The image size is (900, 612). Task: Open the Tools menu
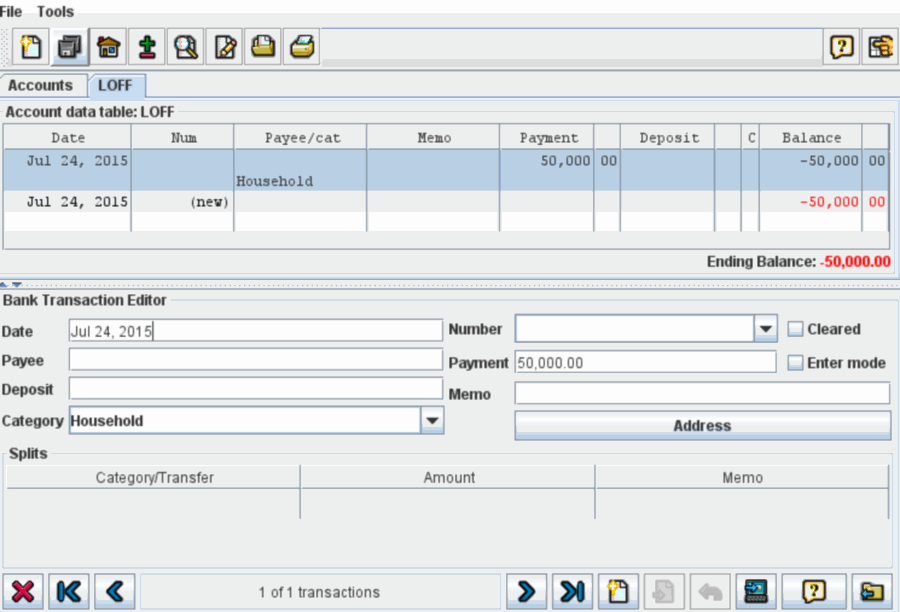[55, 11]
